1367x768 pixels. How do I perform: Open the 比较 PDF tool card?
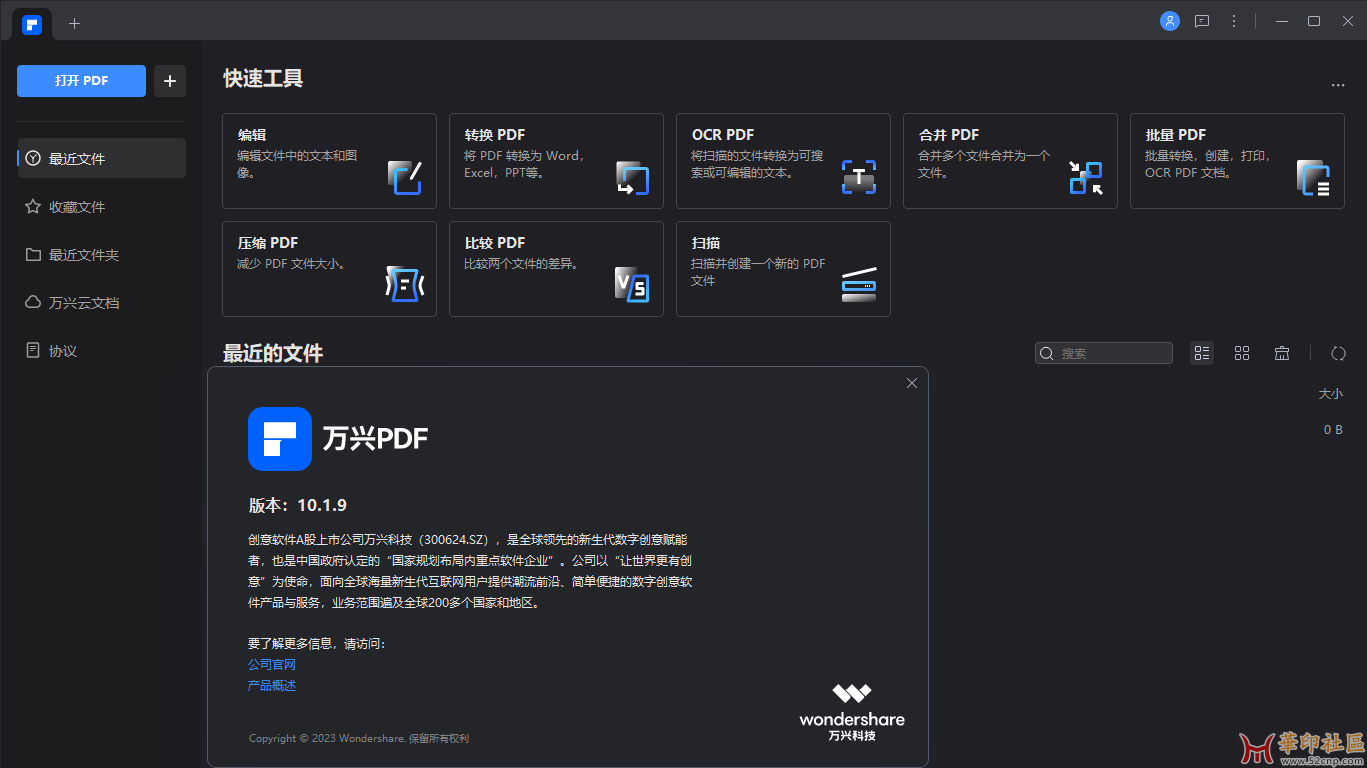pyautogui.click(x=556, y=269)
